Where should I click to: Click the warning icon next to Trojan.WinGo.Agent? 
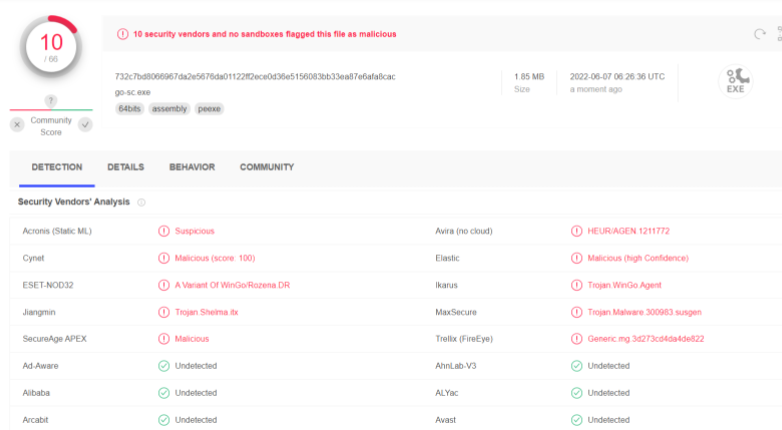click(x=576, y=285)
